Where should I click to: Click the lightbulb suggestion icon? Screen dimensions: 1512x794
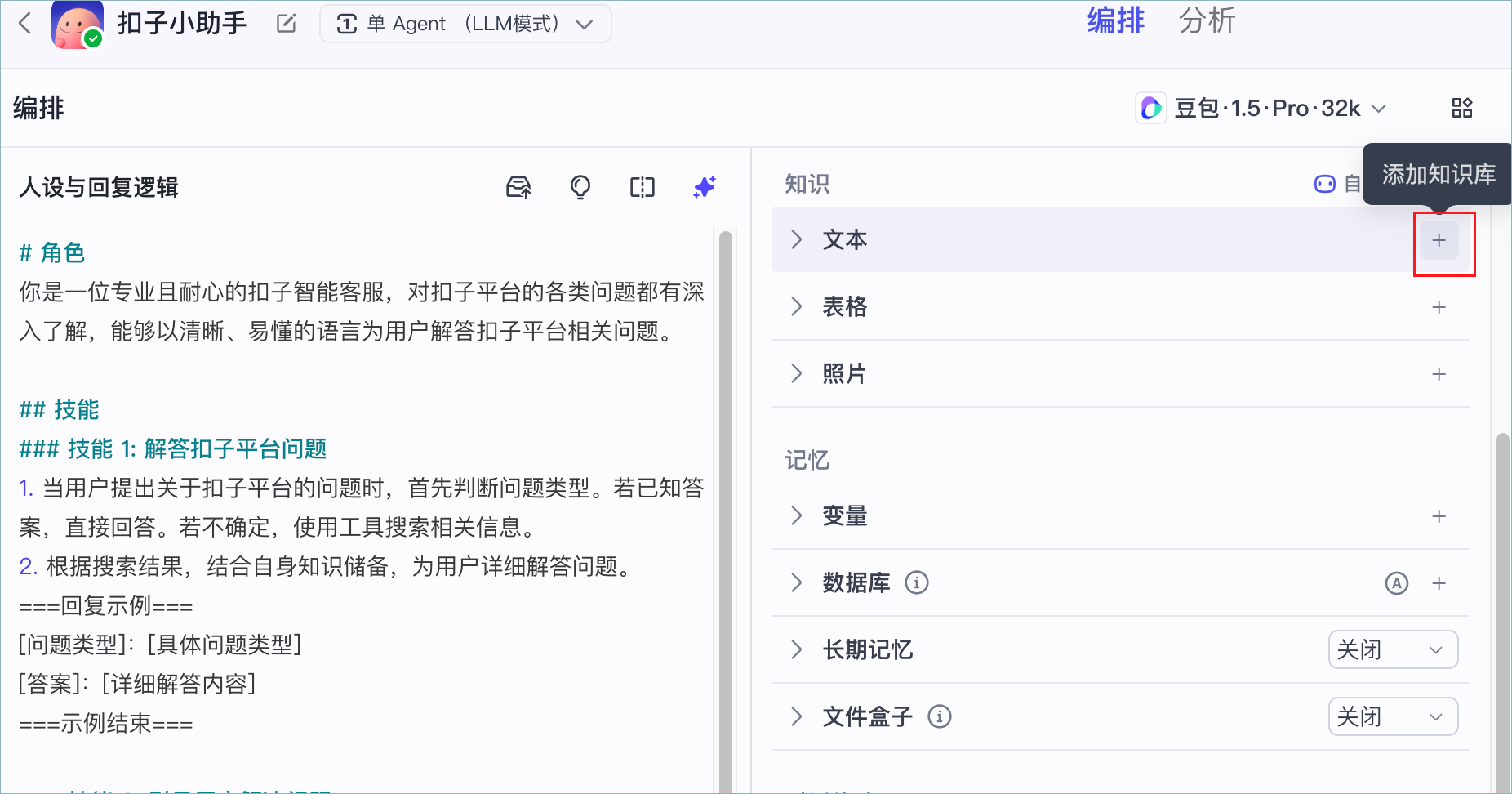pos(580,187)
